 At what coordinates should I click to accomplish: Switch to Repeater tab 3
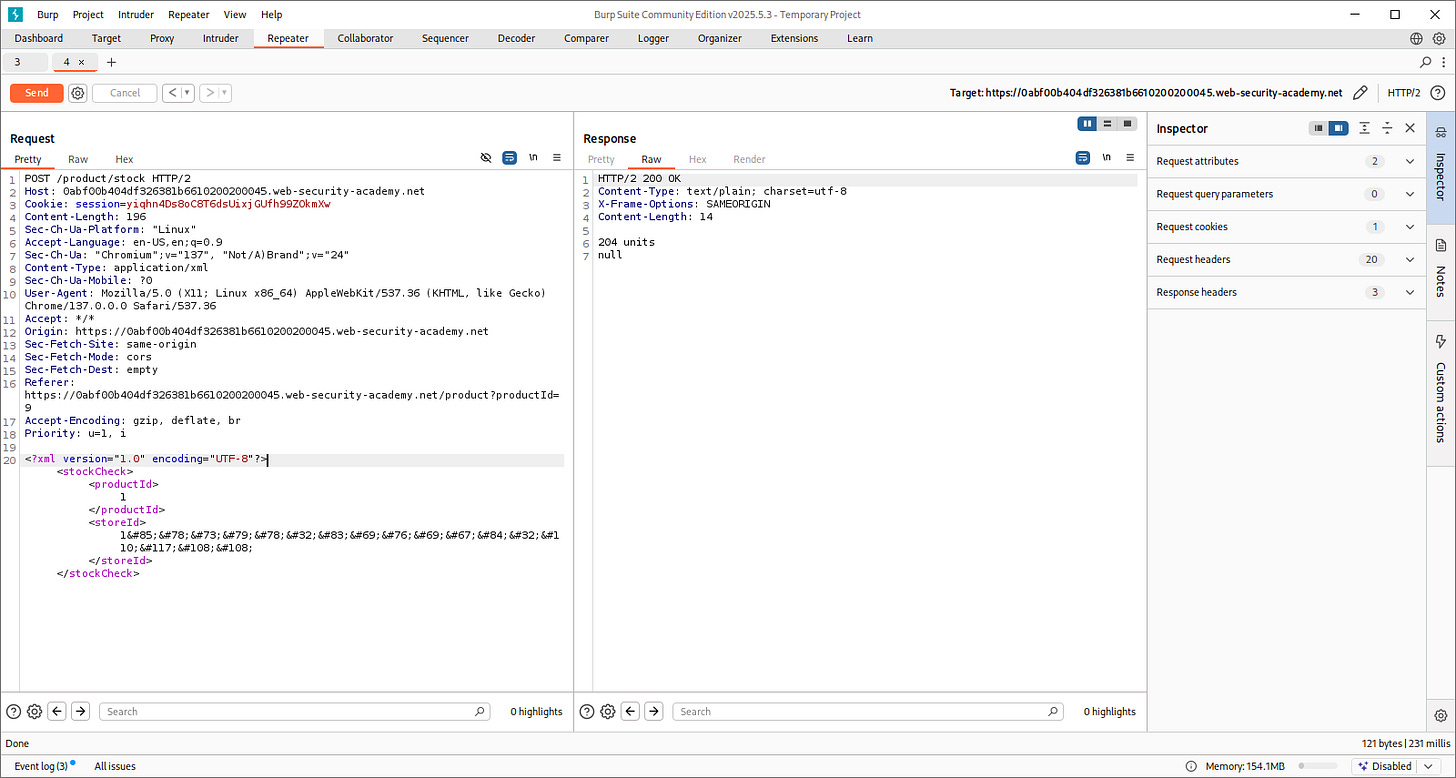pos(17,62)
